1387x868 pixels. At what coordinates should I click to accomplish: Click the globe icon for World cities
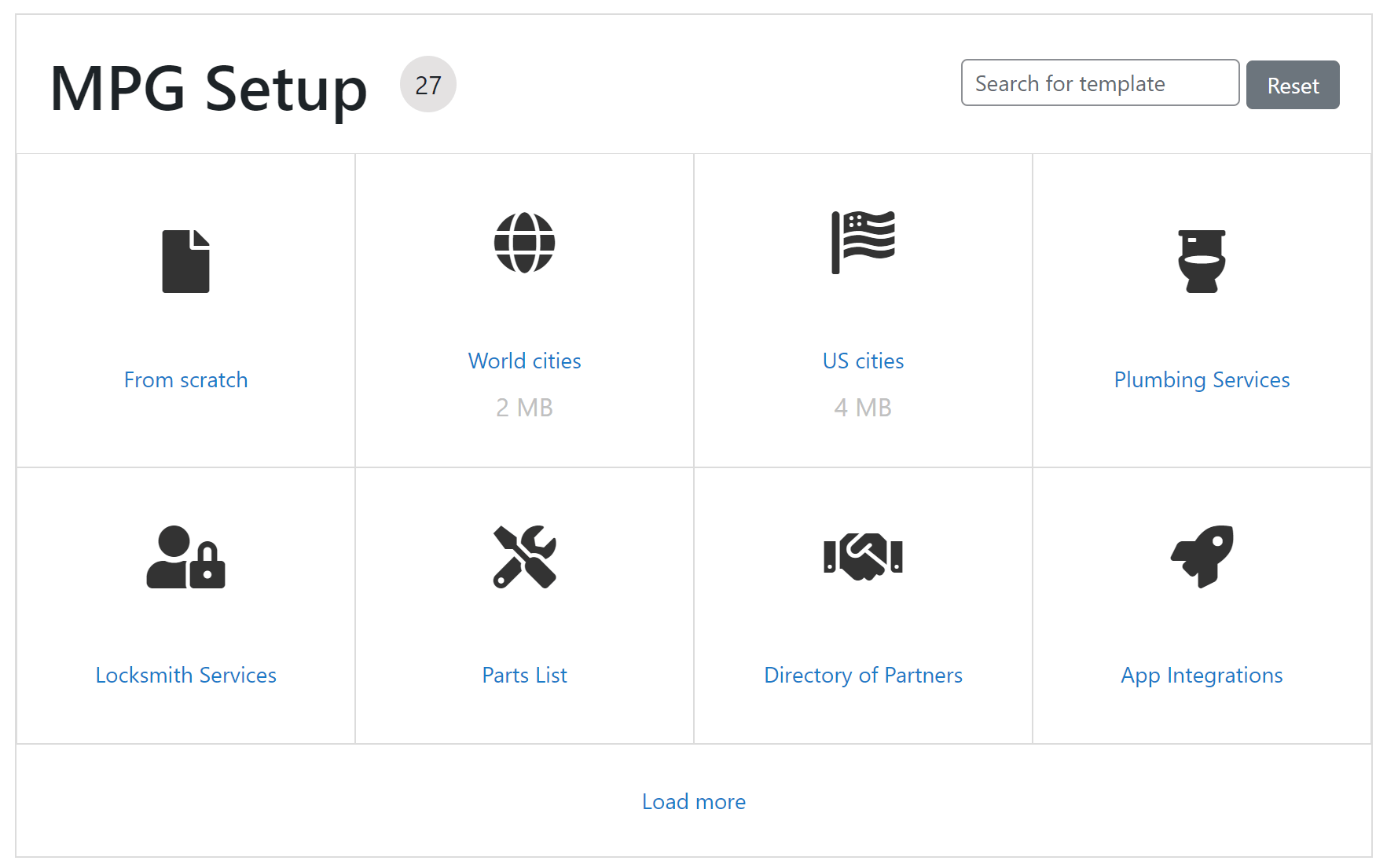click(x=524, y=243)
